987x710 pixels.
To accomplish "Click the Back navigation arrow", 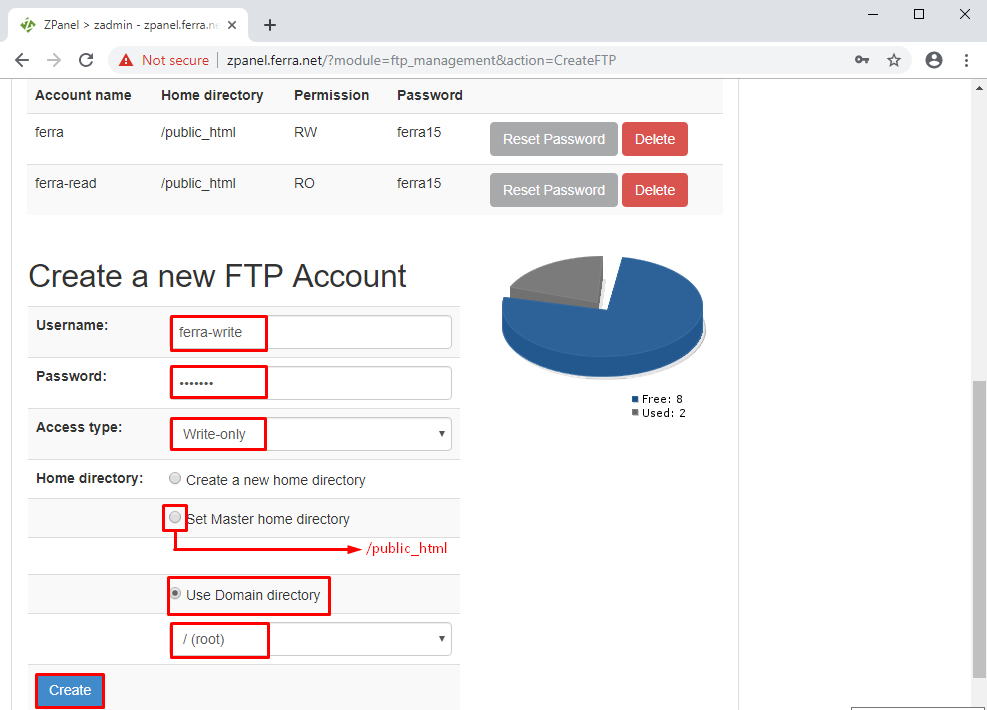I will 22,60.
